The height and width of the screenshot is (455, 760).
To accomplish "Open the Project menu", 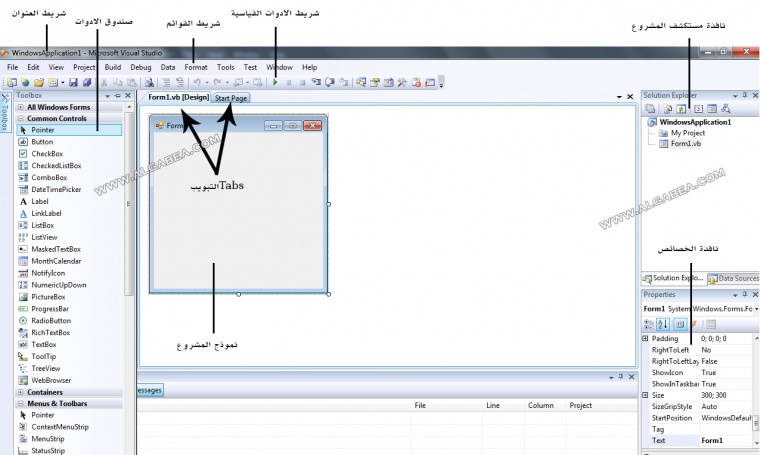I will (84, 67).
